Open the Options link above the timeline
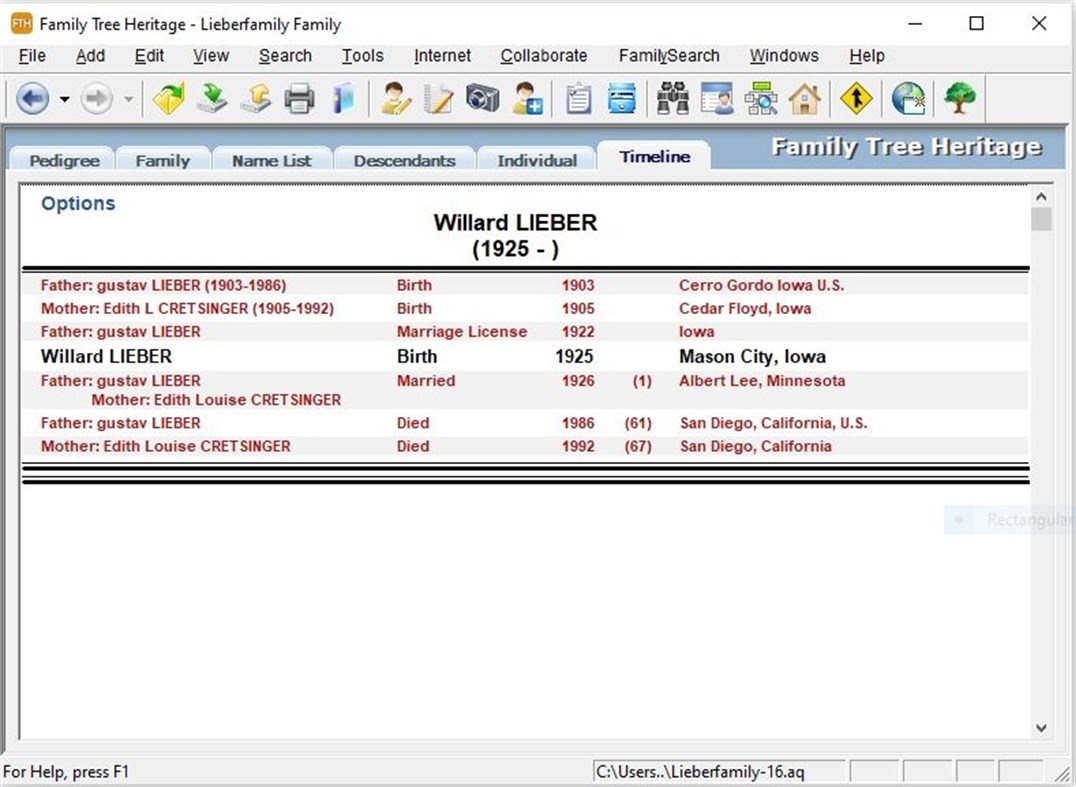1076x787 pixels. (x=78, y=203)
